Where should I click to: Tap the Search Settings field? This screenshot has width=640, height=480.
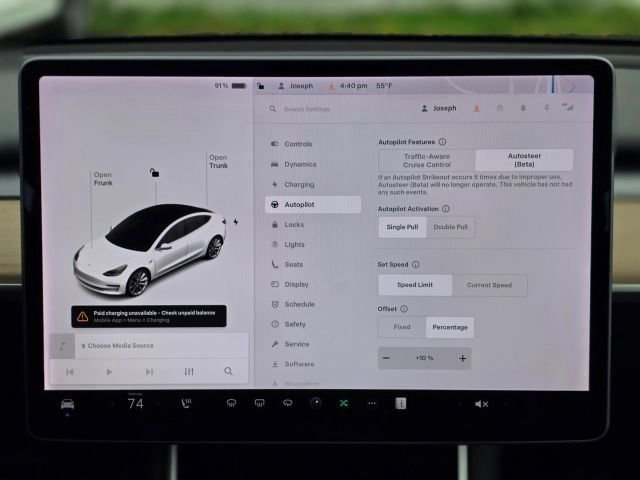307,109
